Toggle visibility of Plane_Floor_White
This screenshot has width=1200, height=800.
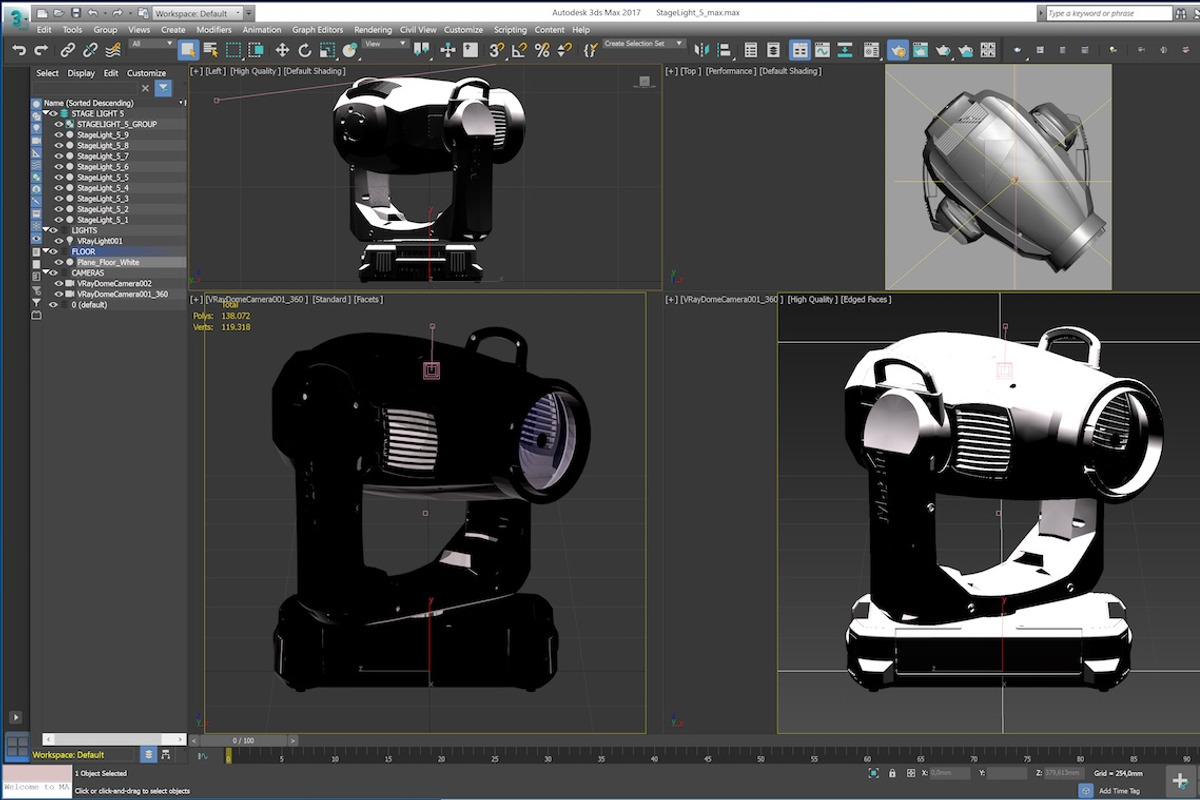pos(58,262)
